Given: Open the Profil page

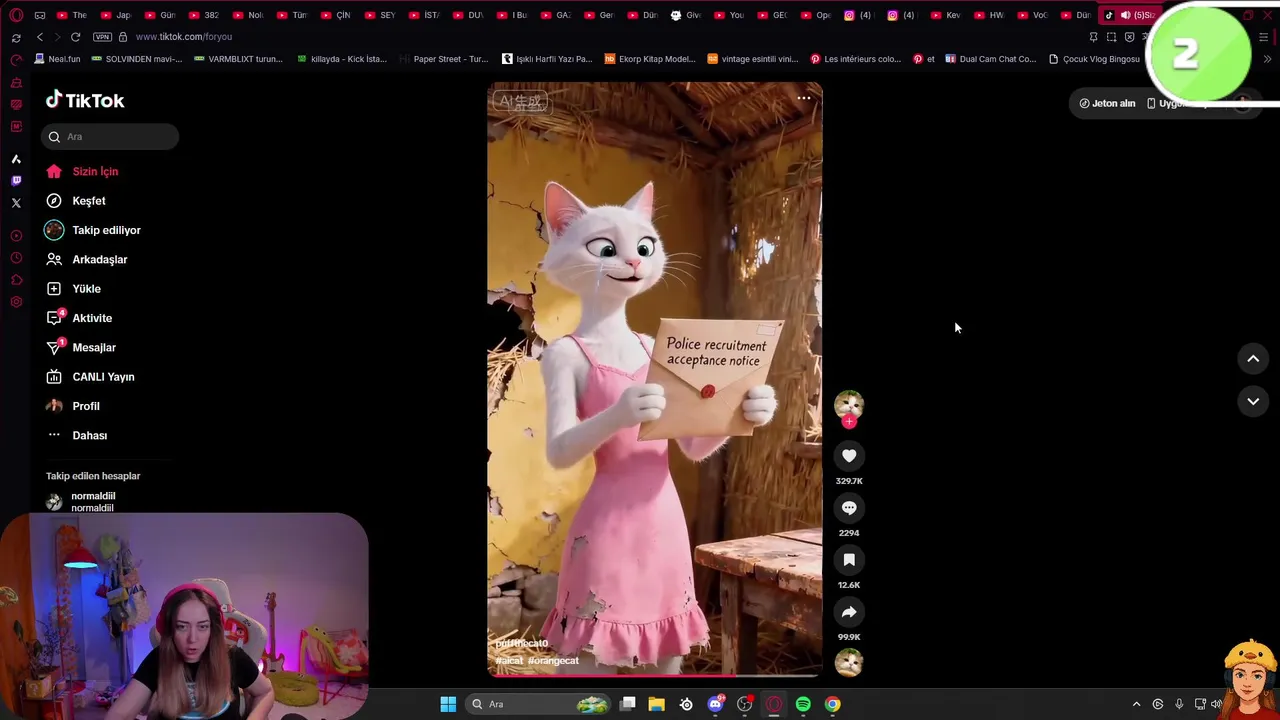Looking at the screenshot, I should click(x=73, y=406).
